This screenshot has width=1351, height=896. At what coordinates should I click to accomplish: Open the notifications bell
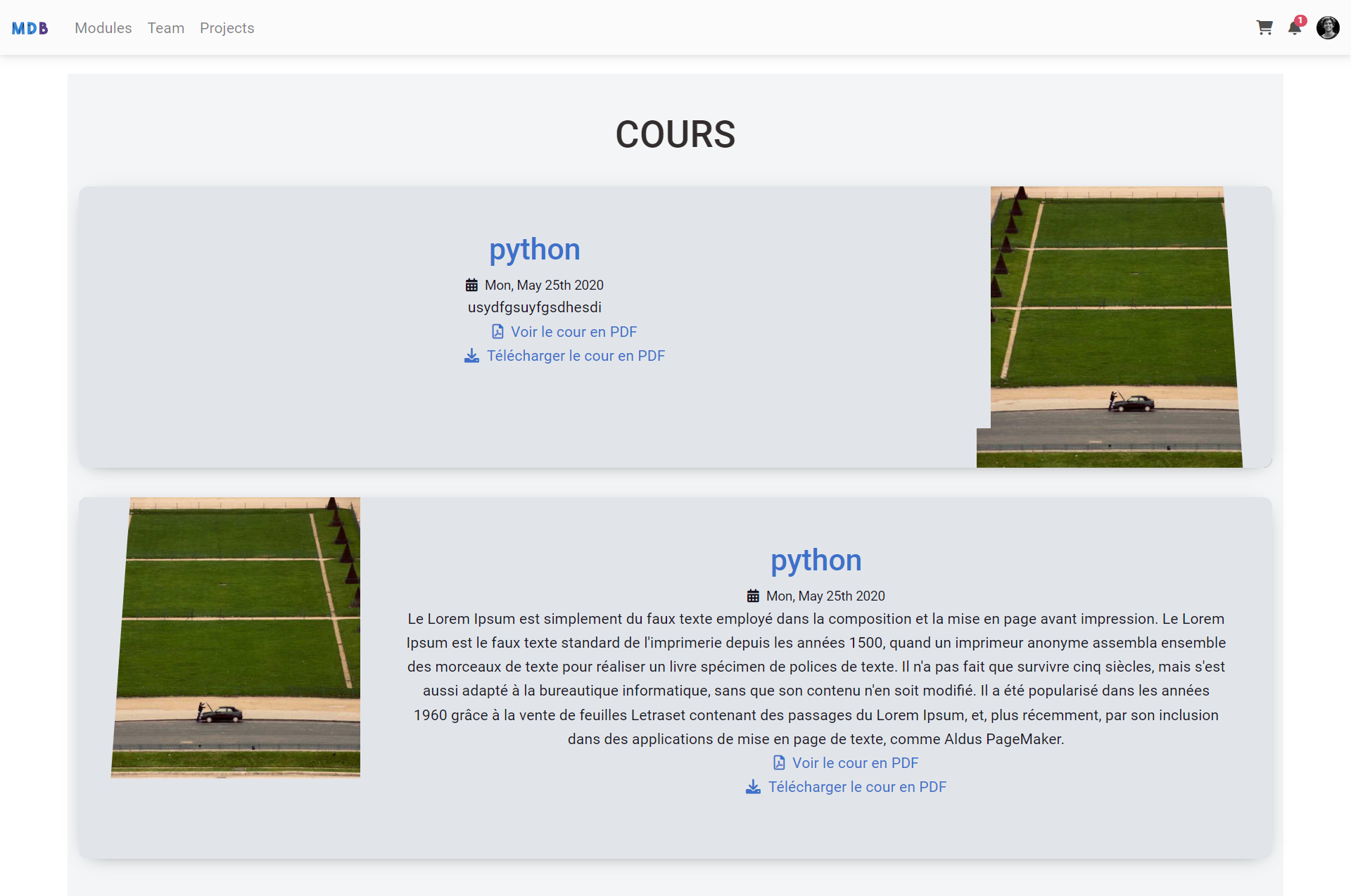(x=1295, y=29)
